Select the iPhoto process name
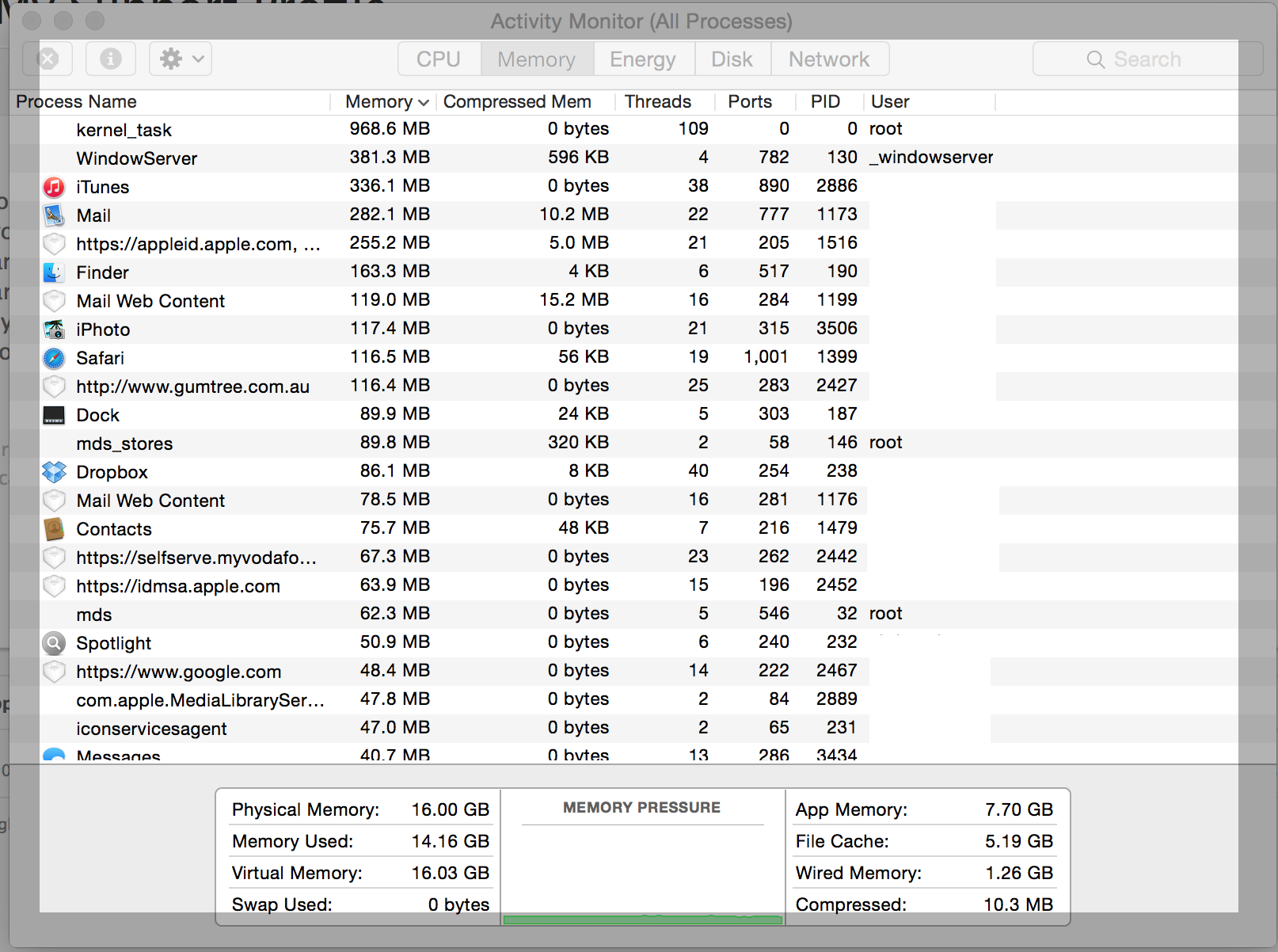The image size is (1278, 952). pyautogui.click(x=104, y=329)
